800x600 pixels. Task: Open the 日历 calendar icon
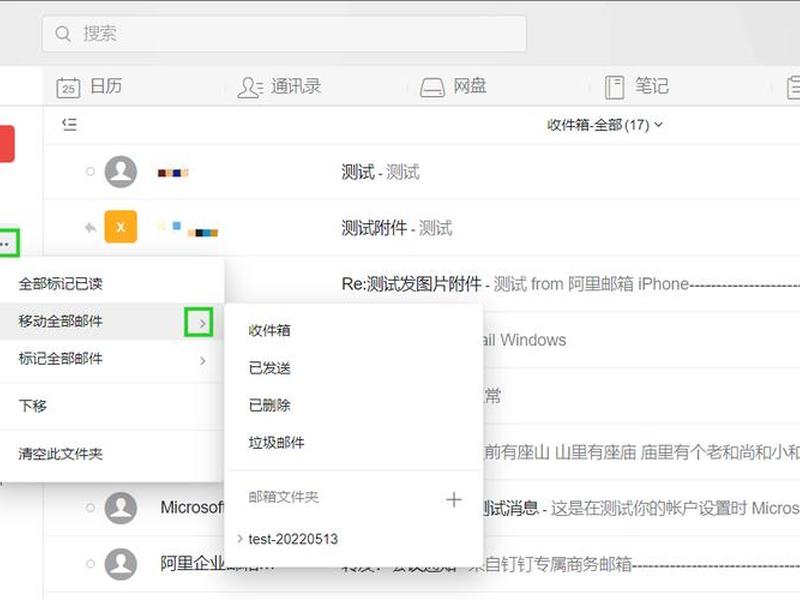pyautogui.click(x=68, y=87)
